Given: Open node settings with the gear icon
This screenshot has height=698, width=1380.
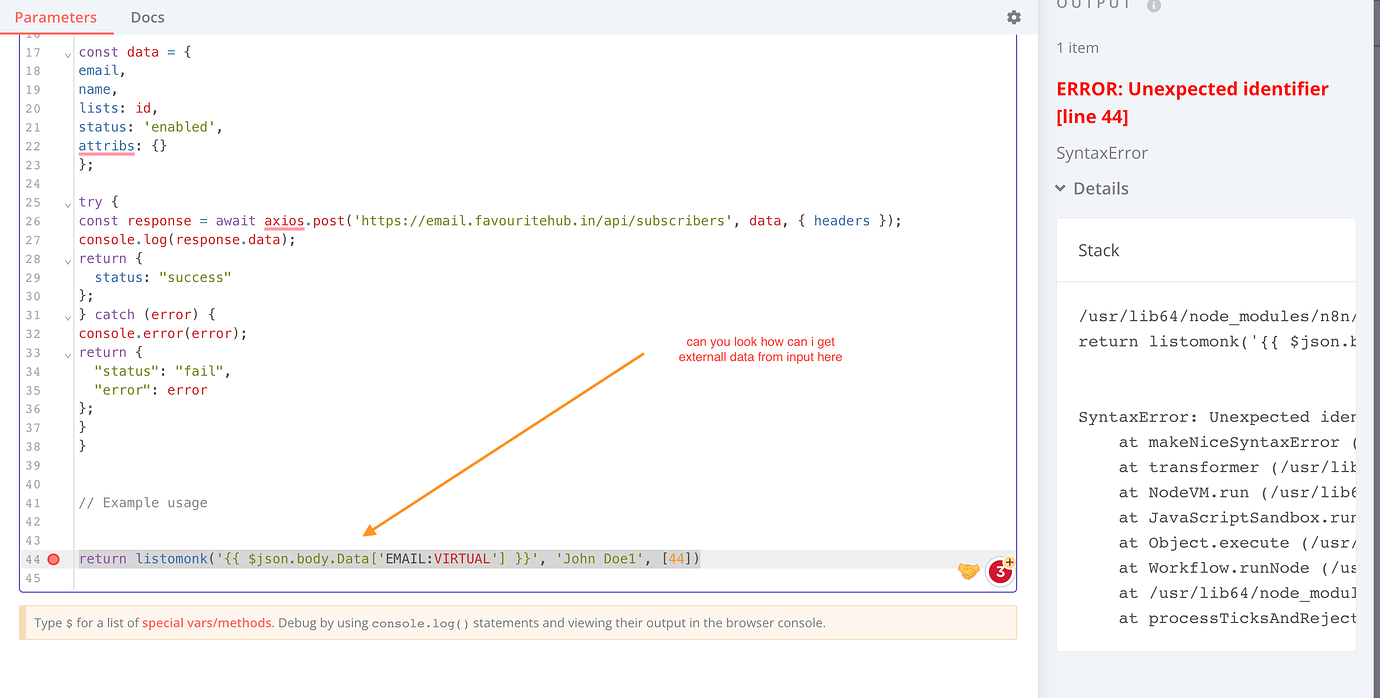Looking at the screenshot, I should click(1013, 17).
